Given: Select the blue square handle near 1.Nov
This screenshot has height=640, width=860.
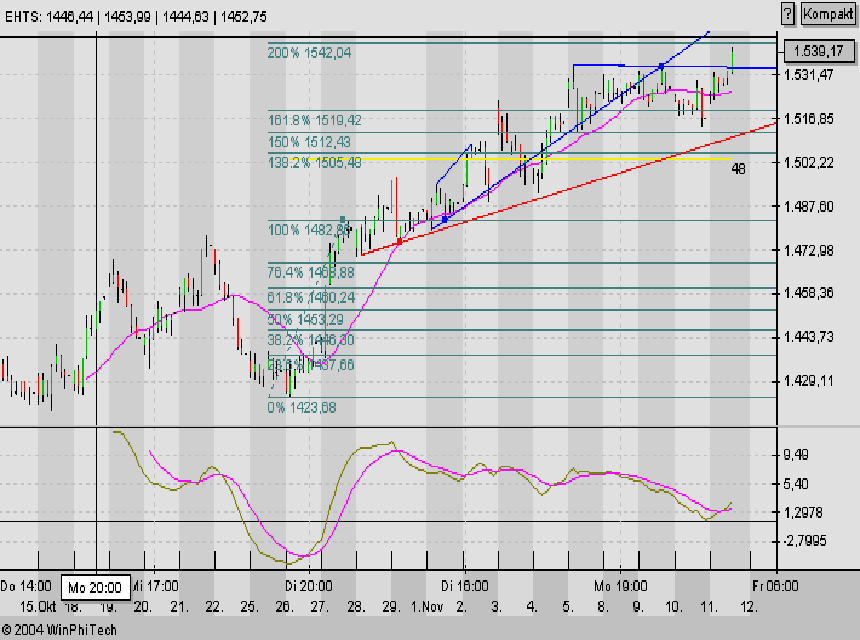Looking at the screenshot, I should tap(444, 218).
